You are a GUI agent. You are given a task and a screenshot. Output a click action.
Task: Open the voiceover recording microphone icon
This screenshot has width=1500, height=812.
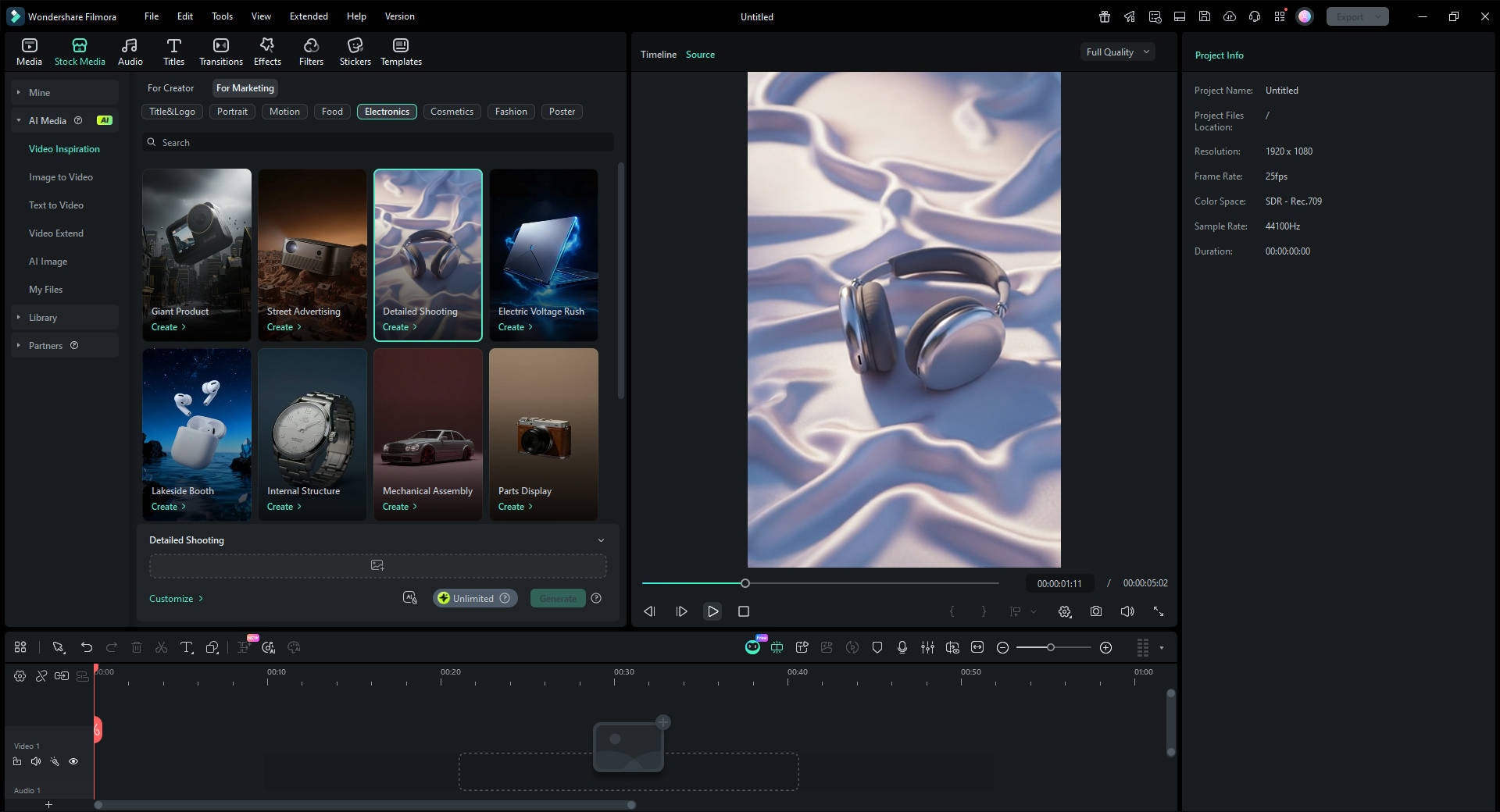[x=902, y=647]
